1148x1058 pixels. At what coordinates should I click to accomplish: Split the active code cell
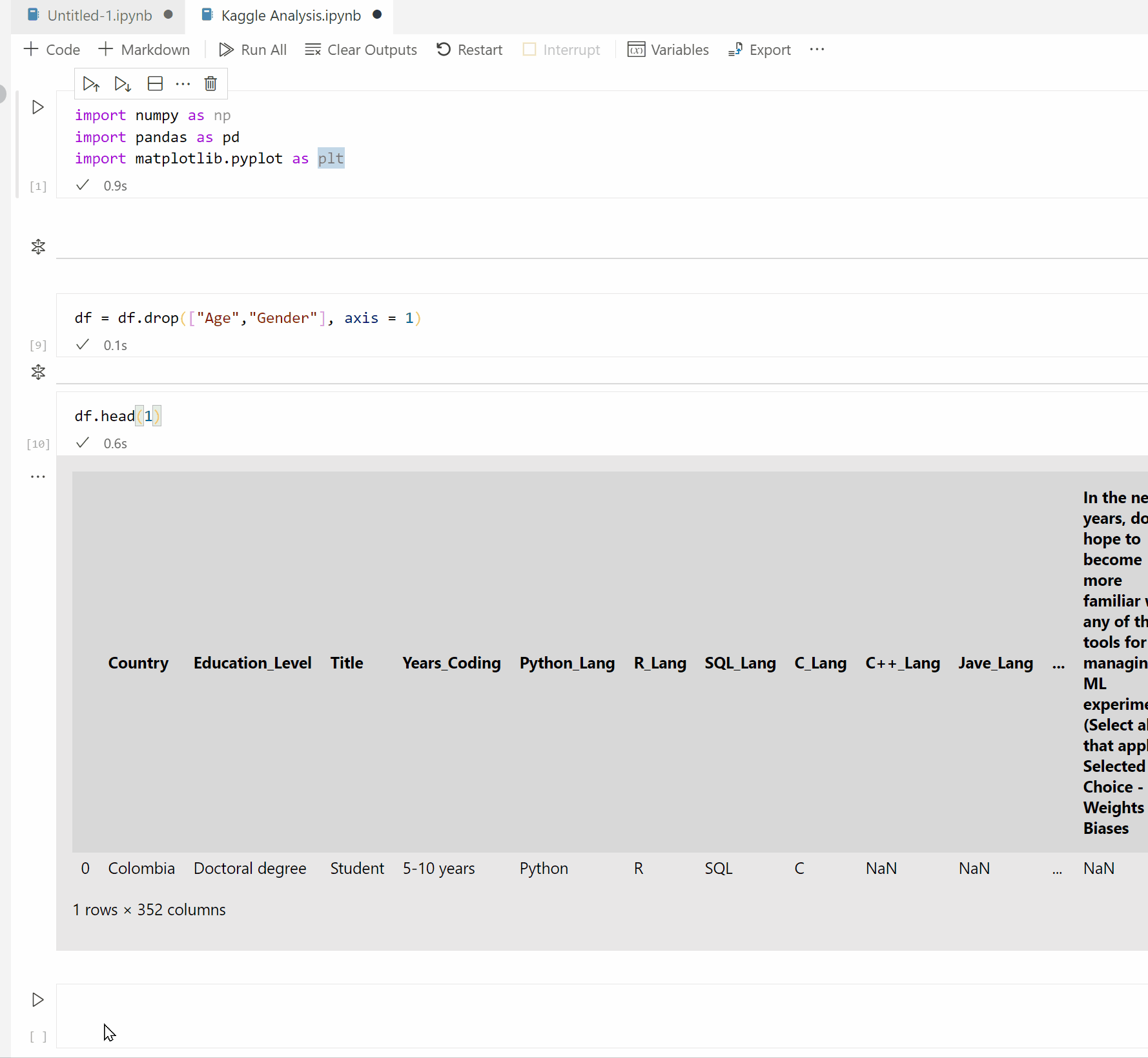coord(154,83)
